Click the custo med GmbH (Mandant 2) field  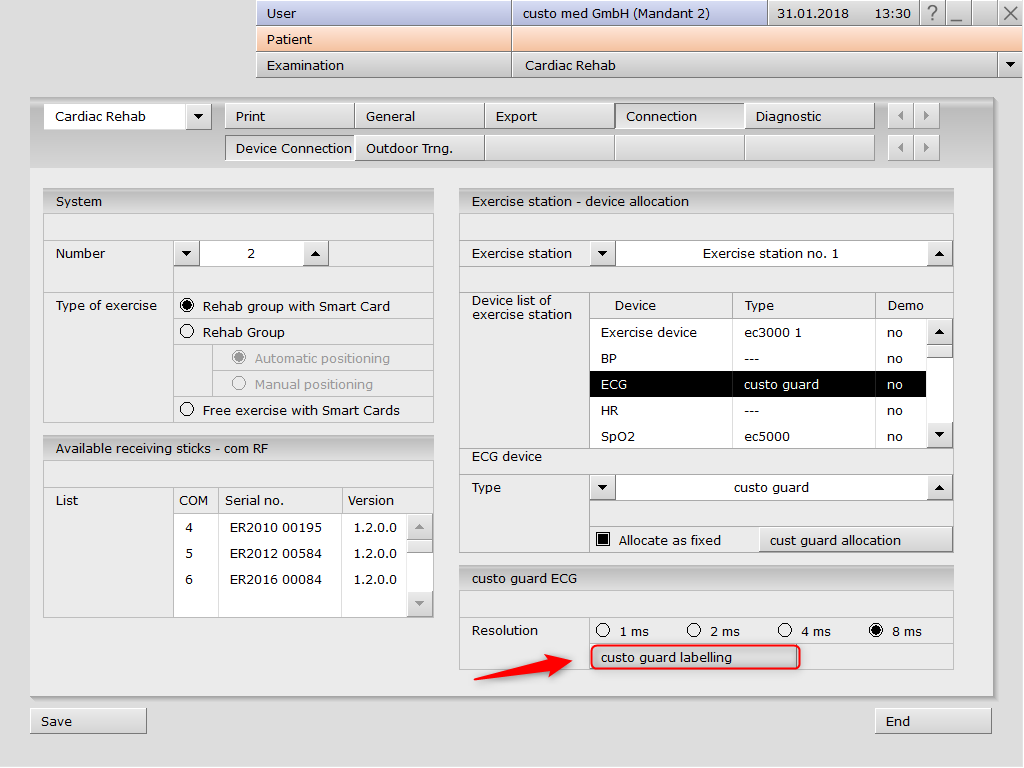(639, 13)
